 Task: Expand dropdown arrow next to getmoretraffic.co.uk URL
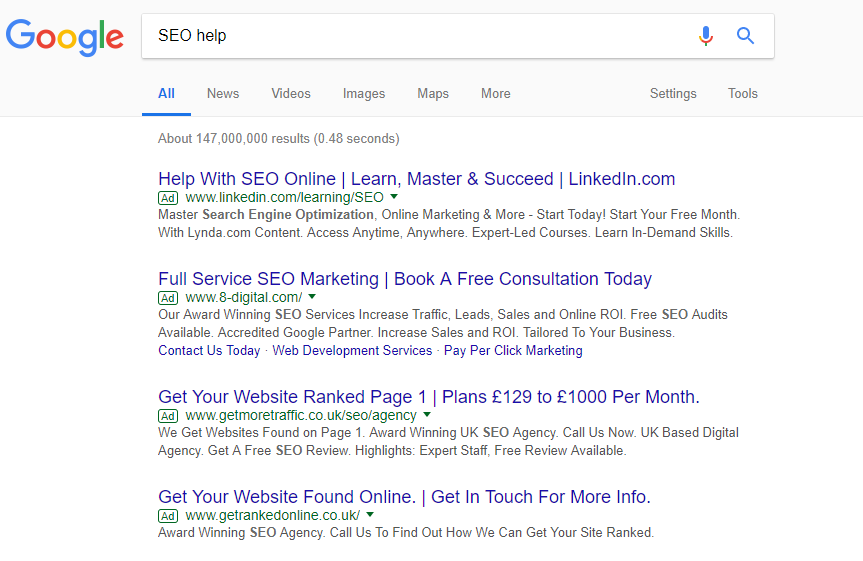coord(427,415)
